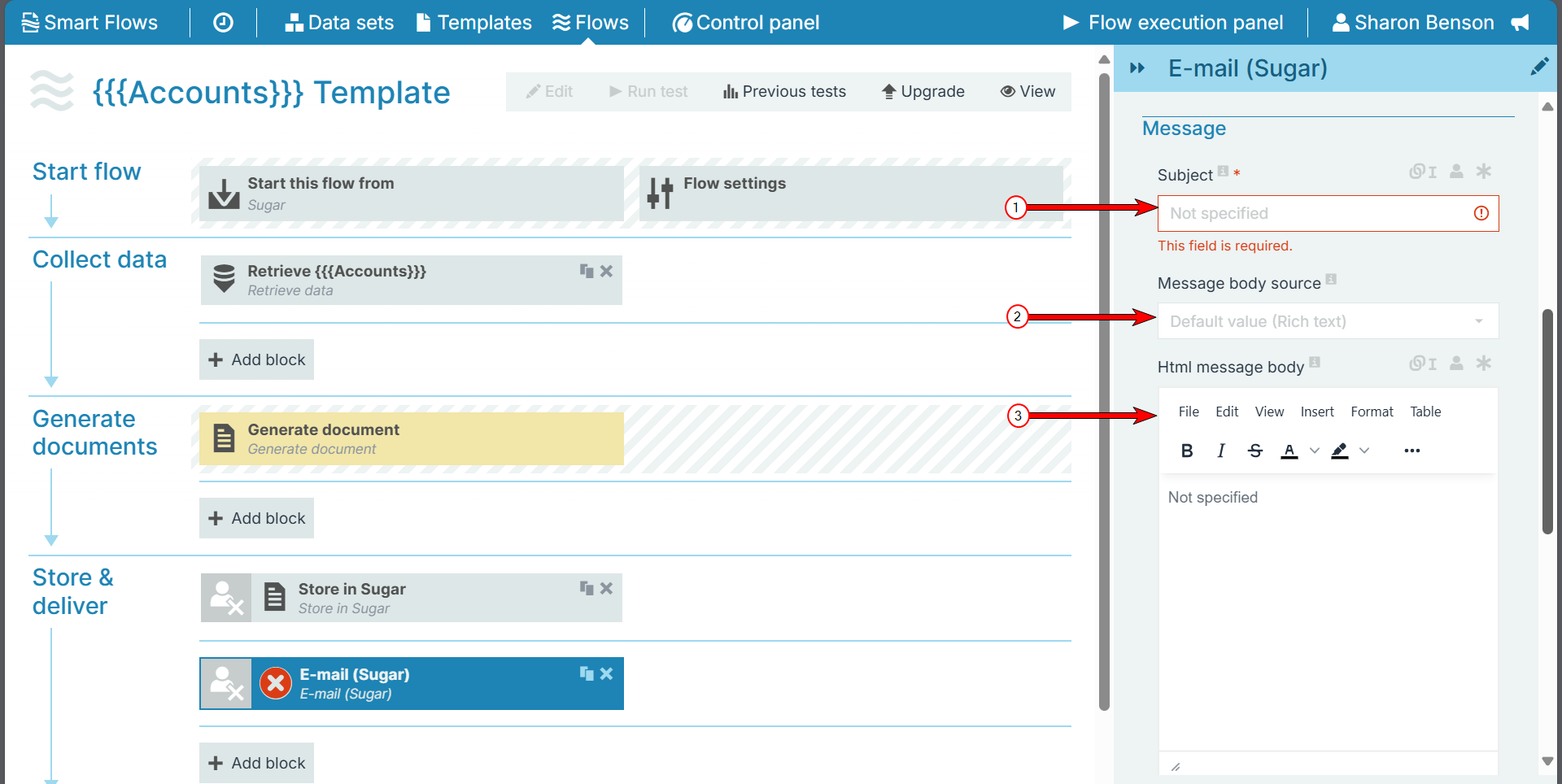Collapse the E-mail (Sugar) side panel
This screenshot has height=784, width=1562.
1137,68
